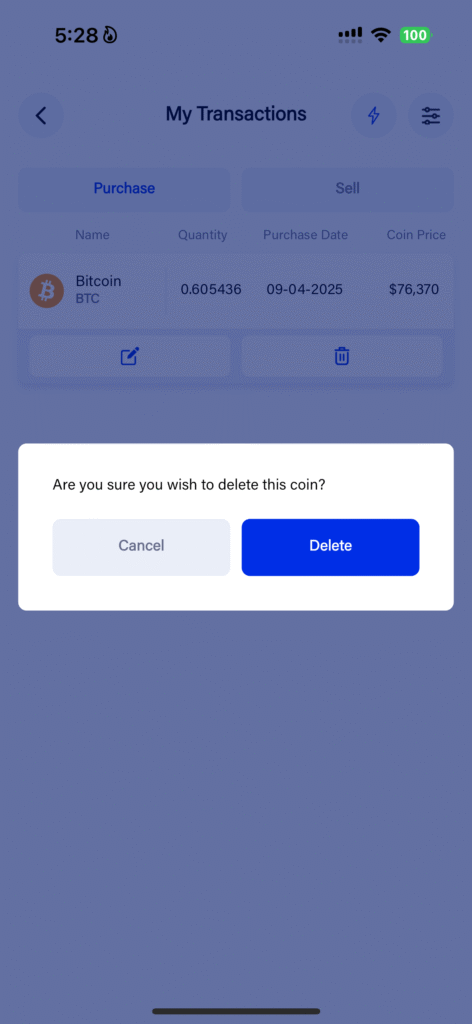This screenshot has width=472, height=1024.
Task: Tap the My Transactions title
Action: (236, 114)
